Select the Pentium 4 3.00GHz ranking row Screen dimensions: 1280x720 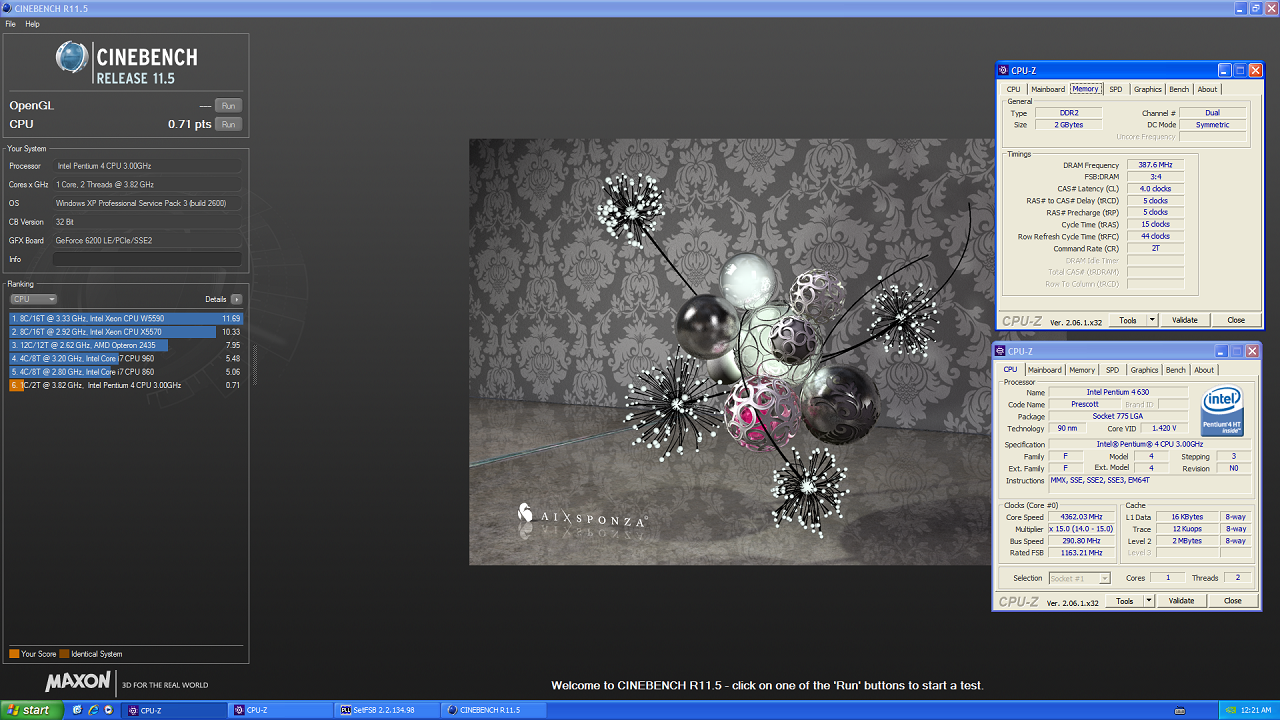click(126, 385)
